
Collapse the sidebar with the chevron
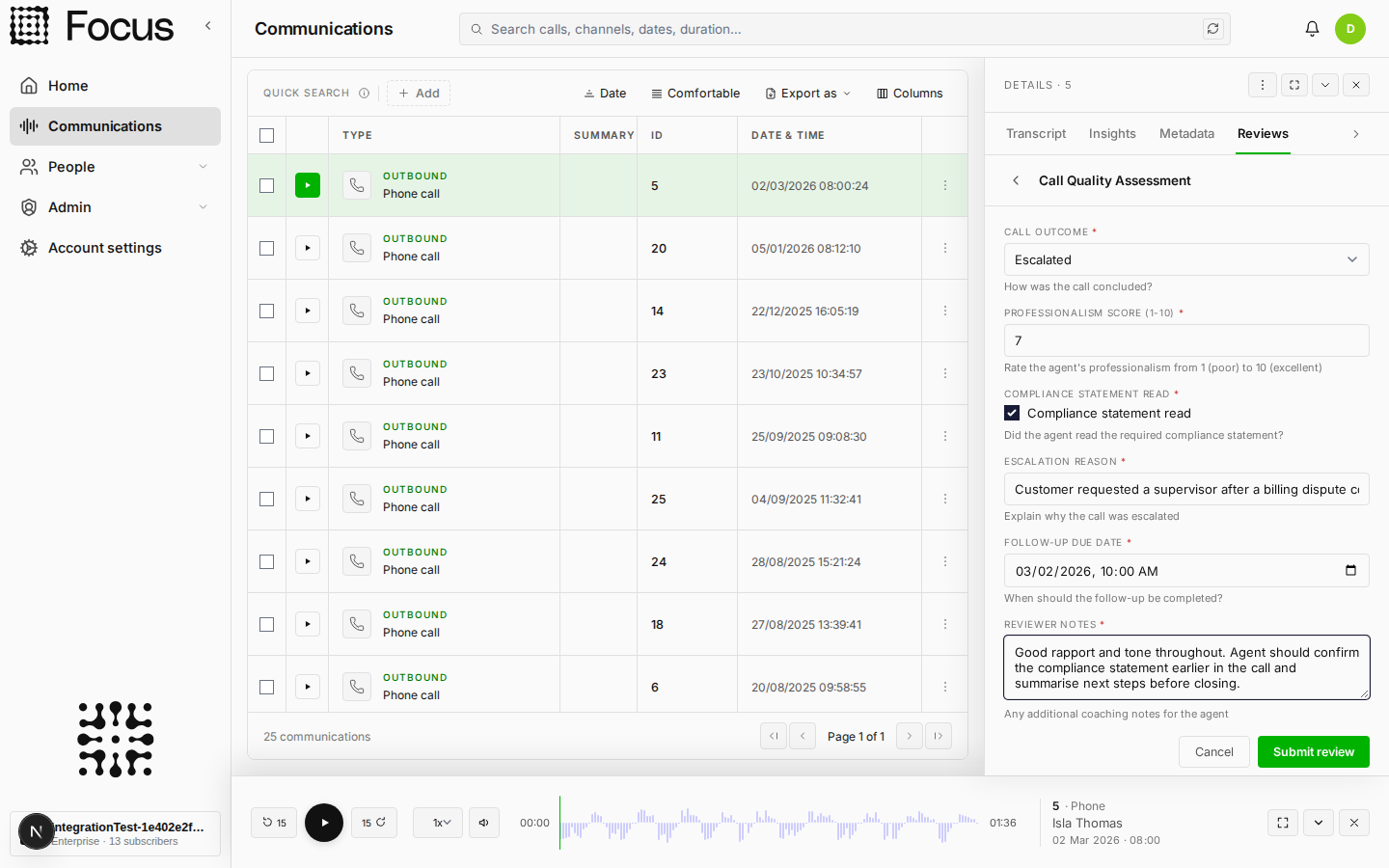click(208, 26)
